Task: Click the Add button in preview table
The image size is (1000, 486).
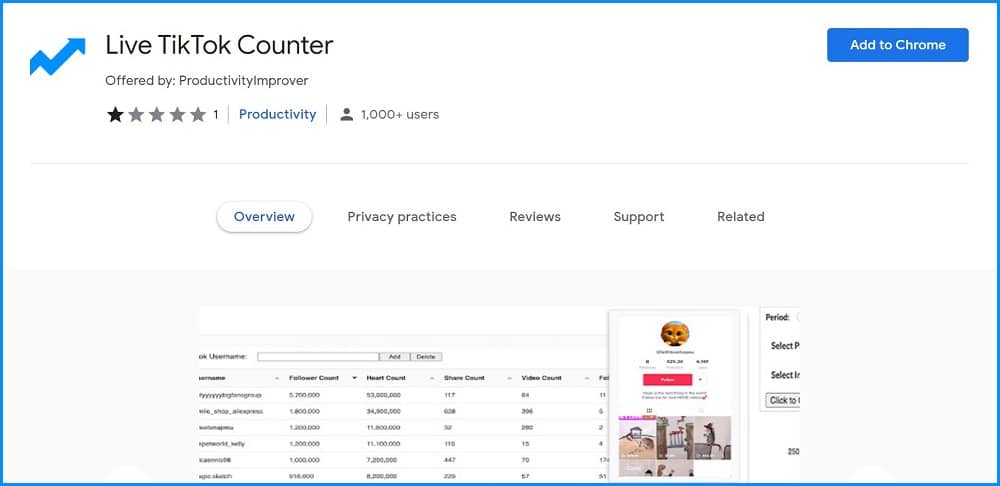Action: [394, 357]
